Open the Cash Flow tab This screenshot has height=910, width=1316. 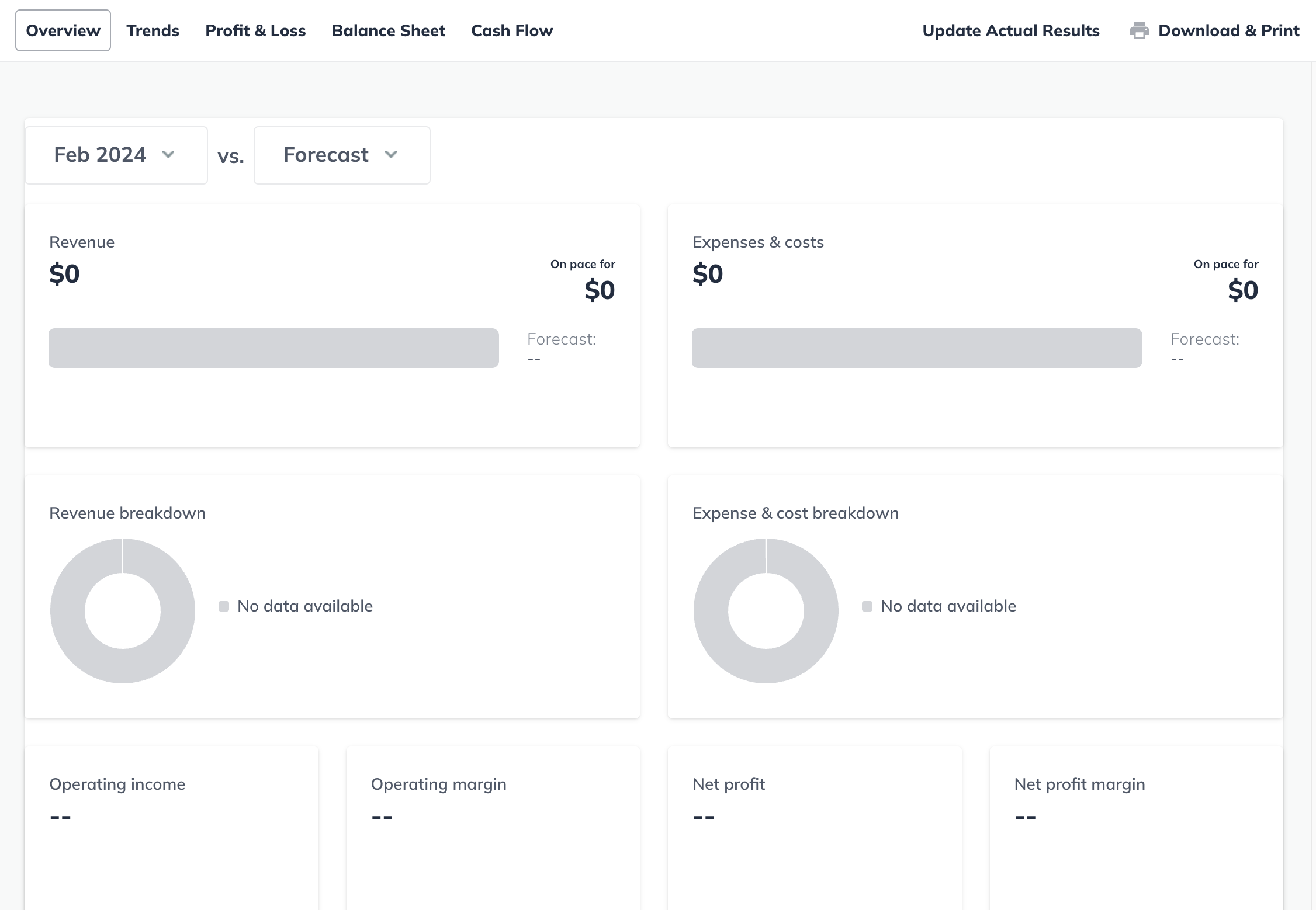[x=511, y=30]
